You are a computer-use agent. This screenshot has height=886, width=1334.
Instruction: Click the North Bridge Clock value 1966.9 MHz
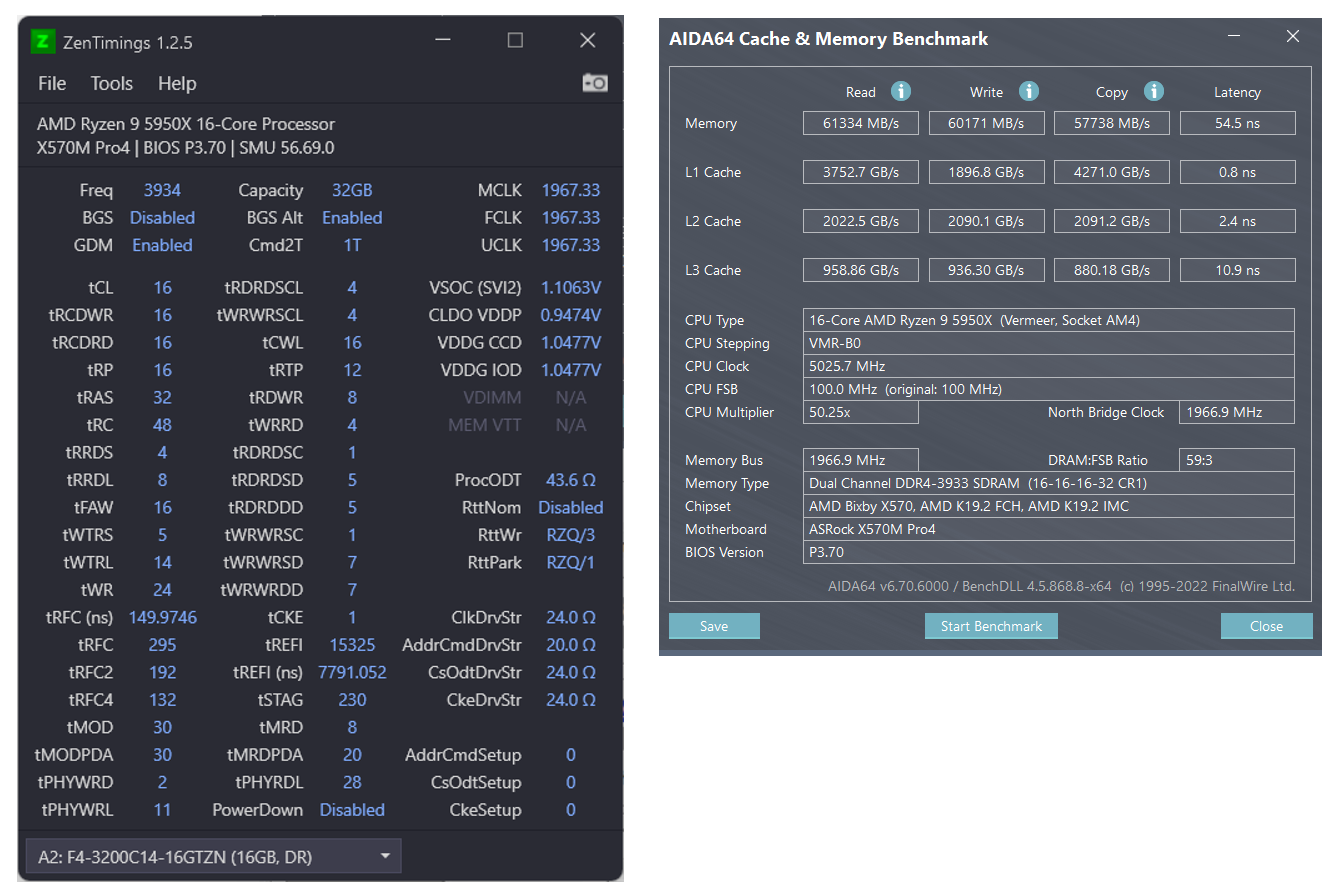click(x=1238, y=412)
